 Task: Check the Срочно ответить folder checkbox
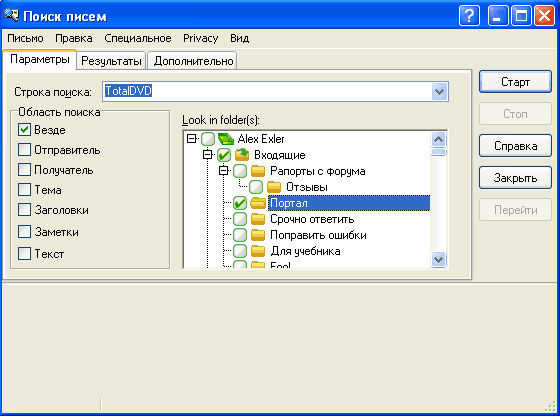[x=240, y=219]
